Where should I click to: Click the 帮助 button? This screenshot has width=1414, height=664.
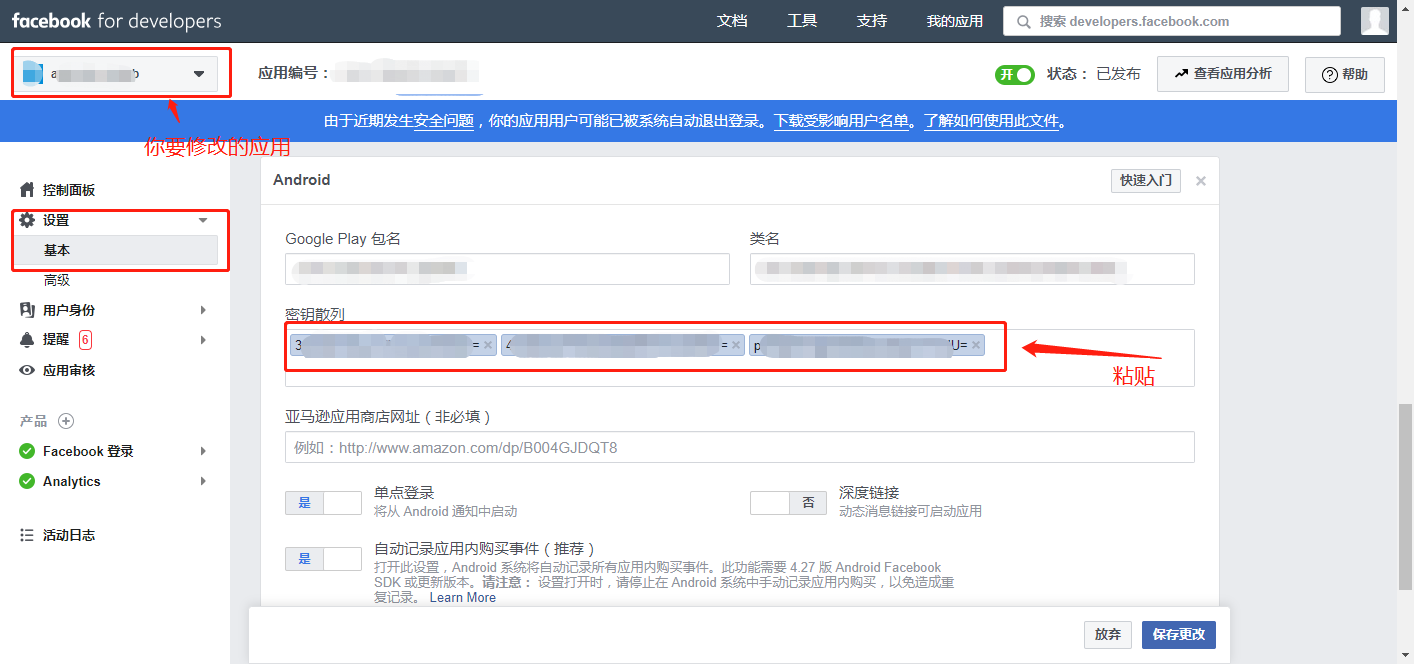point(1344,75)
